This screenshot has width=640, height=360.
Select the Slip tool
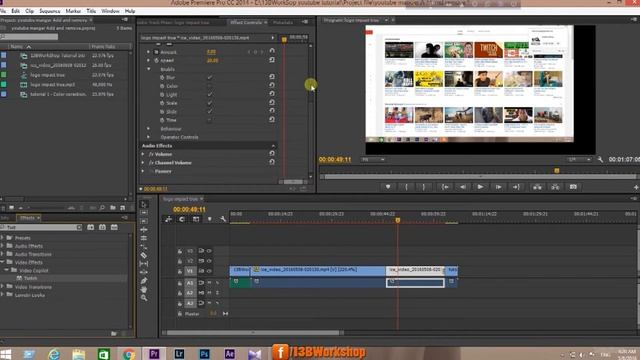(x=144, y=264)
